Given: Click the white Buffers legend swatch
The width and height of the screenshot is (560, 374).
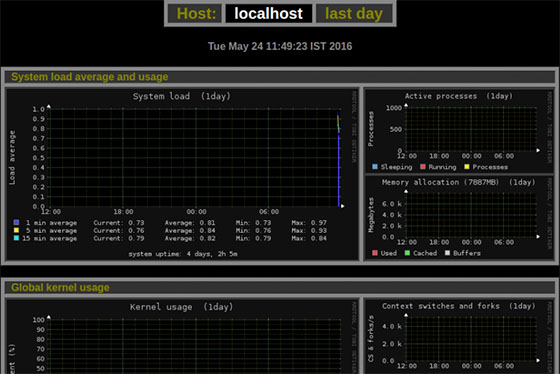Looking at the screenshot, I should pyautogui.click(x=447, y=253).
